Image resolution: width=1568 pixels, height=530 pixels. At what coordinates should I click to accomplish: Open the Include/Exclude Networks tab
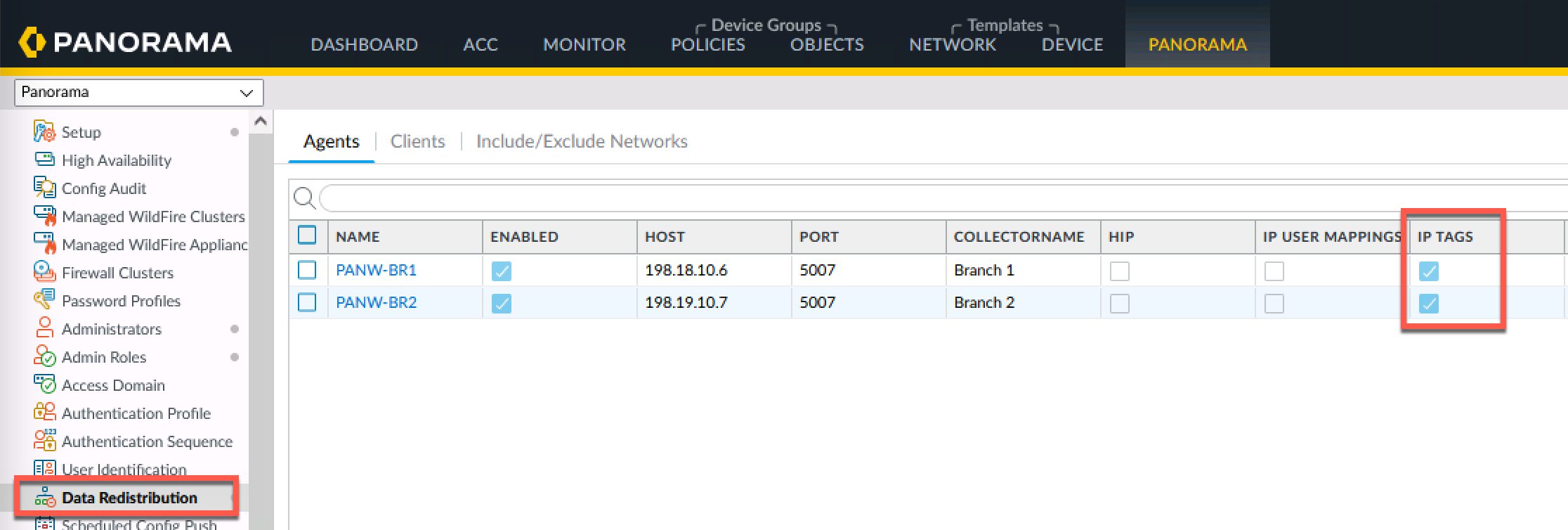pyautogui.click(x=581, y=141)
